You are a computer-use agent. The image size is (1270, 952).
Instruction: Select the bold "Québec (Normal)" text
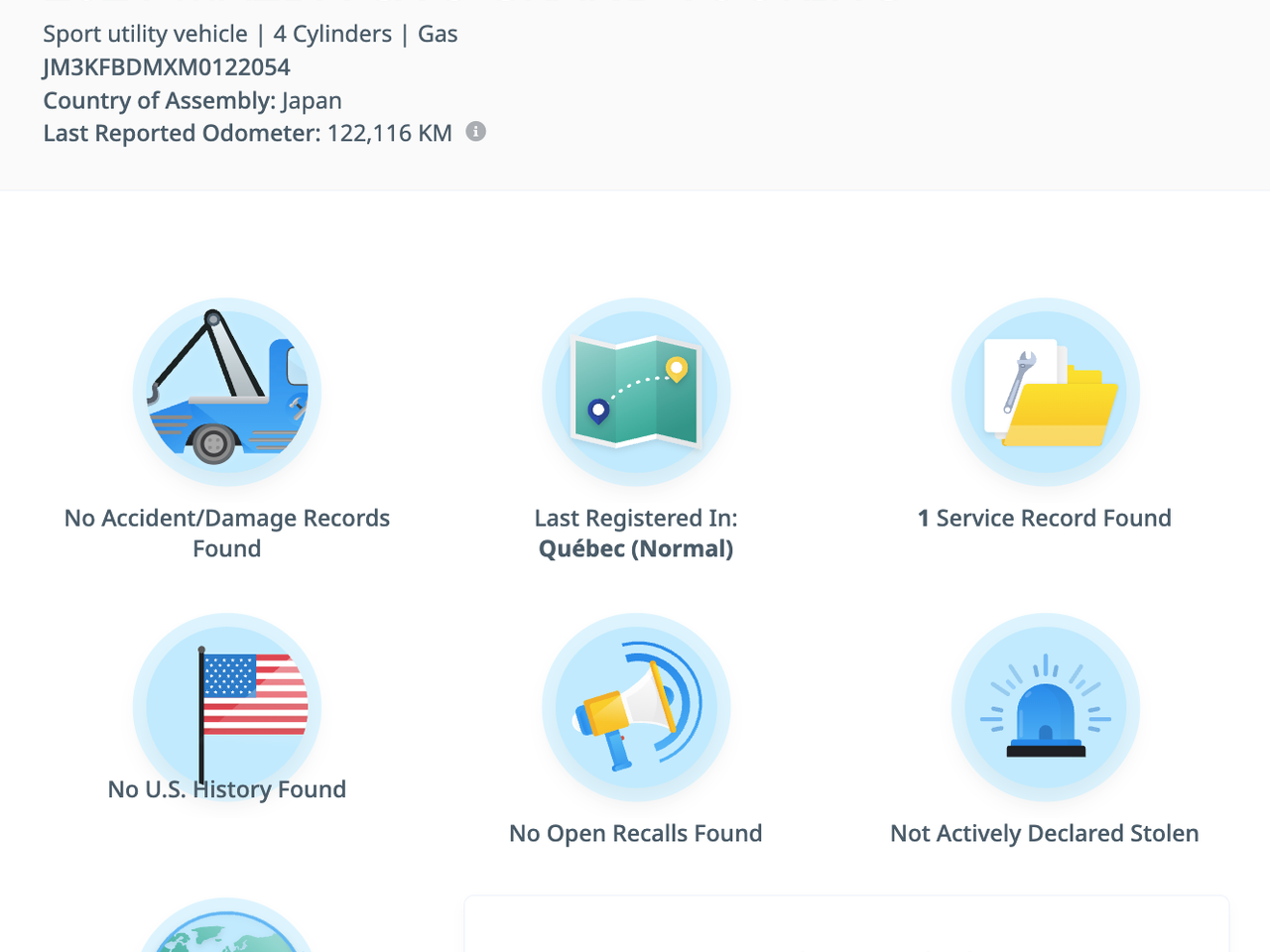(x=636, y=548)
